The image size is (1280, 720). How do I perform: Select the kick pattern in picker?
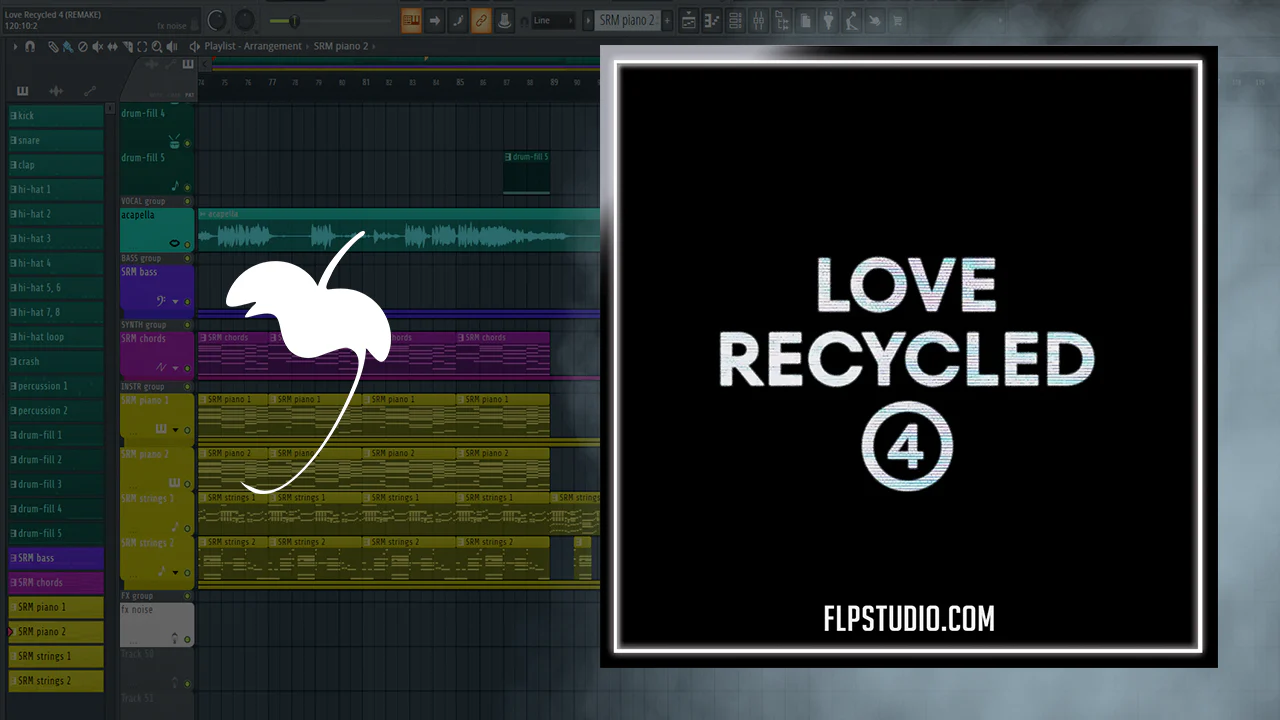tap(56, 116)
